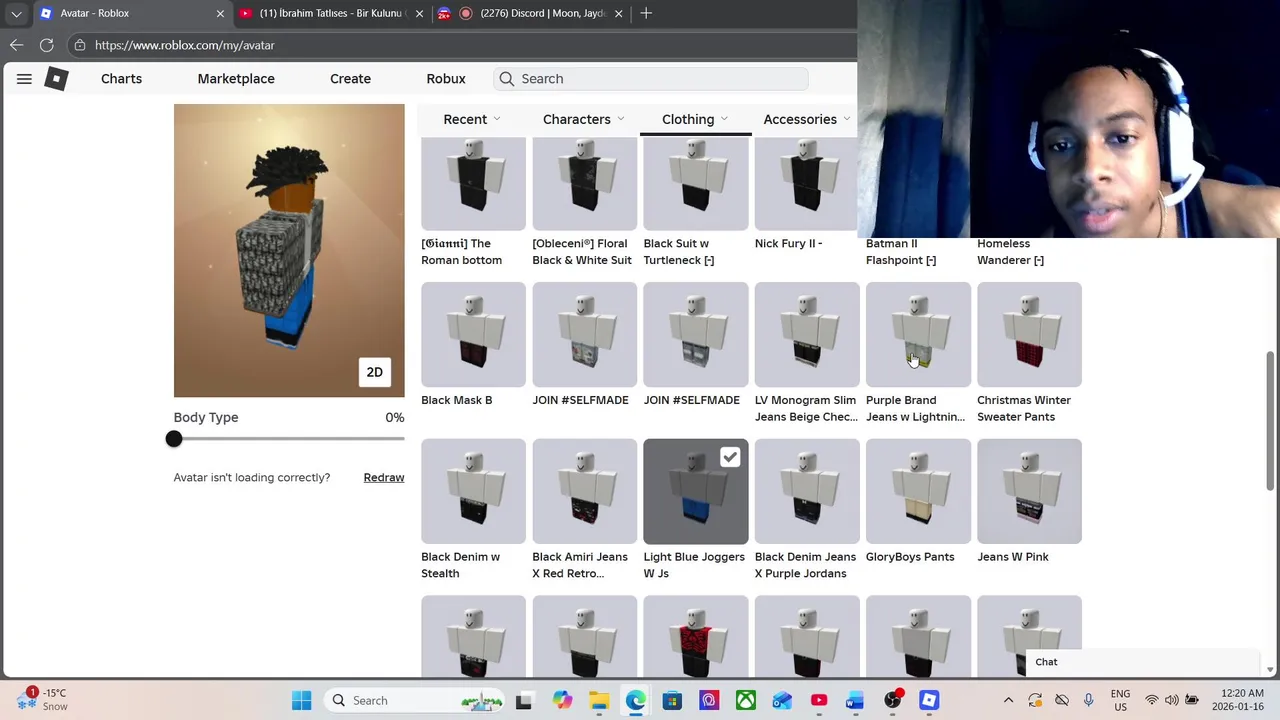The image size is (1280, 720).
Task: Open the Chat panel
Action: (x=1143, y=662)
